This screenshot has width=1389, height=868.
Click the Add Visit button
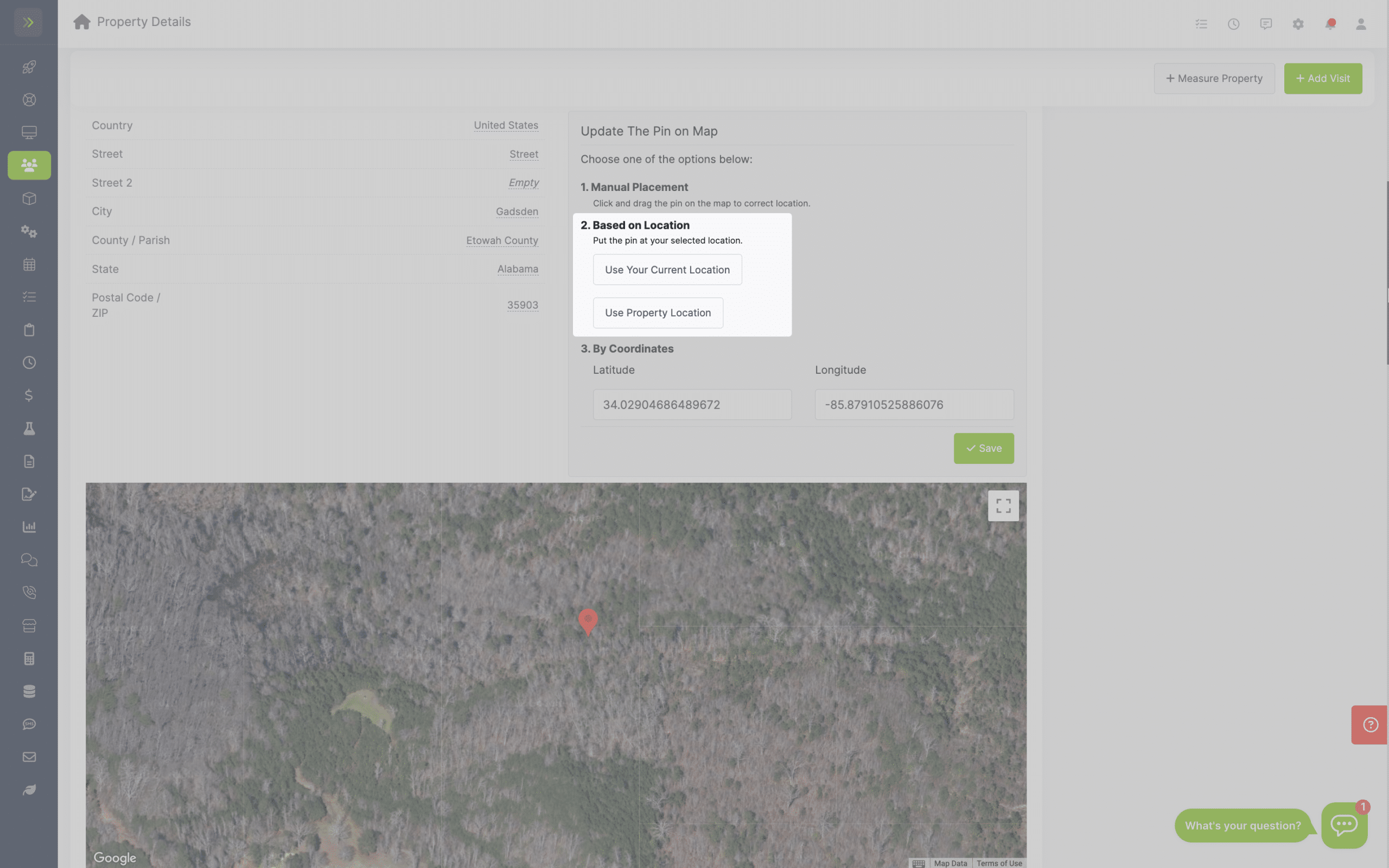tap(1322, 79)
